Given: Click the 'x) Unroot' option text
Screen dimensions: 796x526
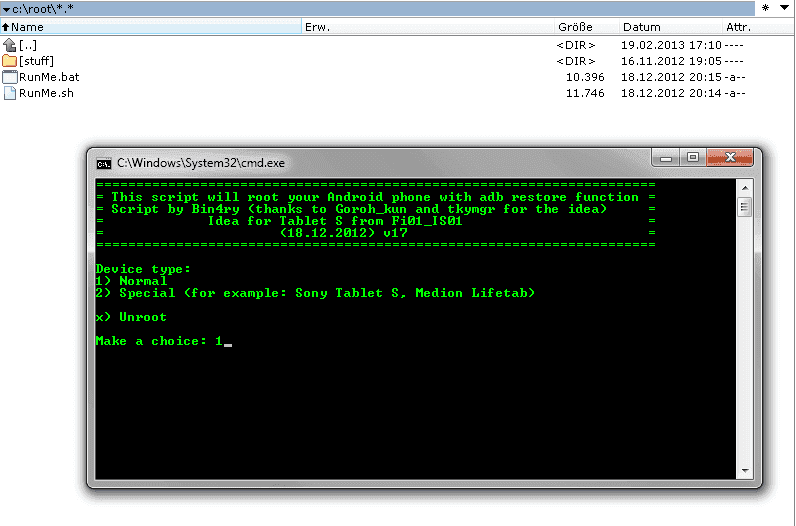Looking at the screenshot, I should 131,317.
